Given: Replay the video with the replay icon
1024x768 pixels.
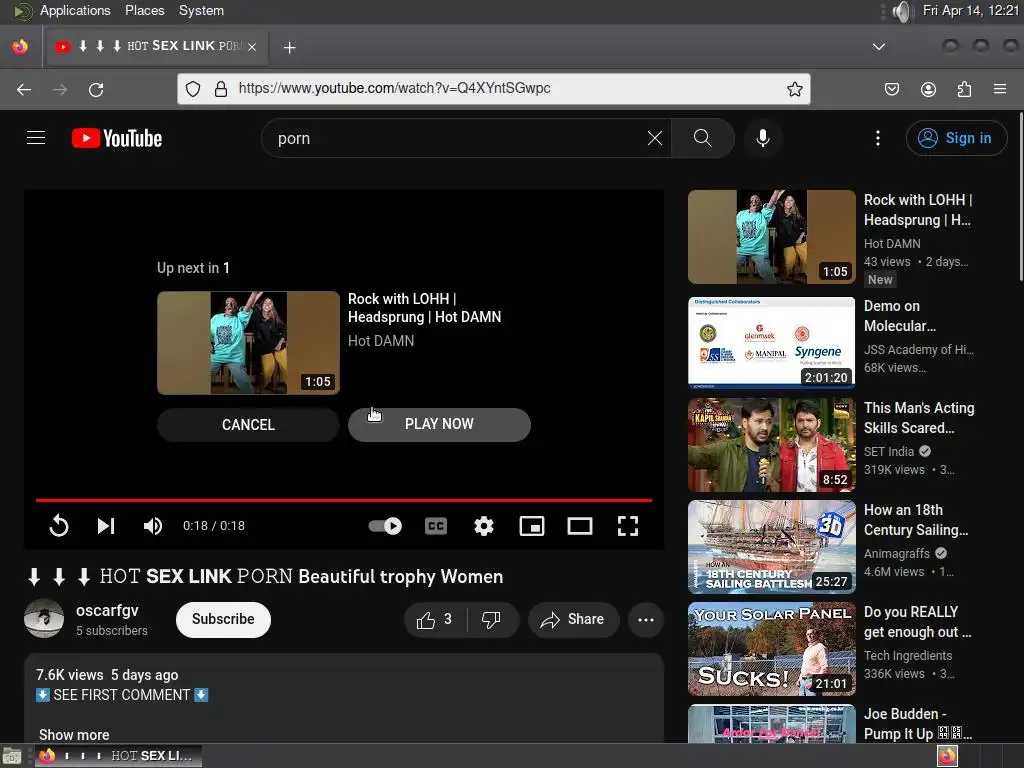Looking at the screenshot, I should point(59,526).
